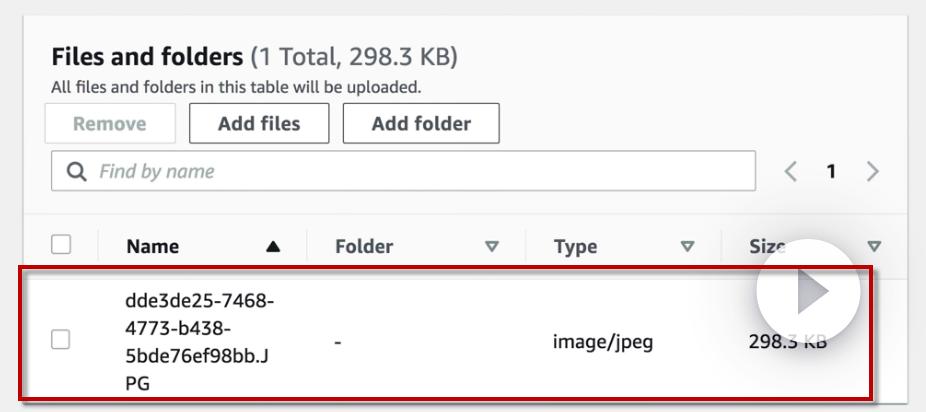Click the Folder column header label

tap(364, 247)
